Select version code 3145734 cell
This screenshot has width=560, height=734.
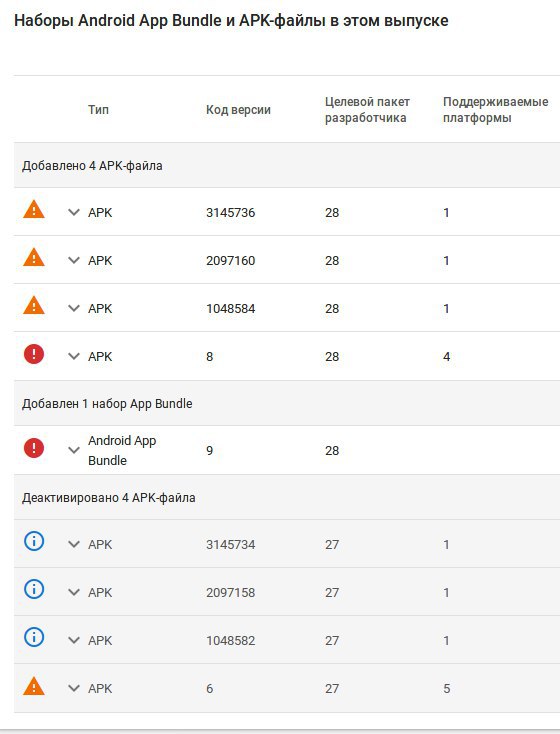[230, 544]
